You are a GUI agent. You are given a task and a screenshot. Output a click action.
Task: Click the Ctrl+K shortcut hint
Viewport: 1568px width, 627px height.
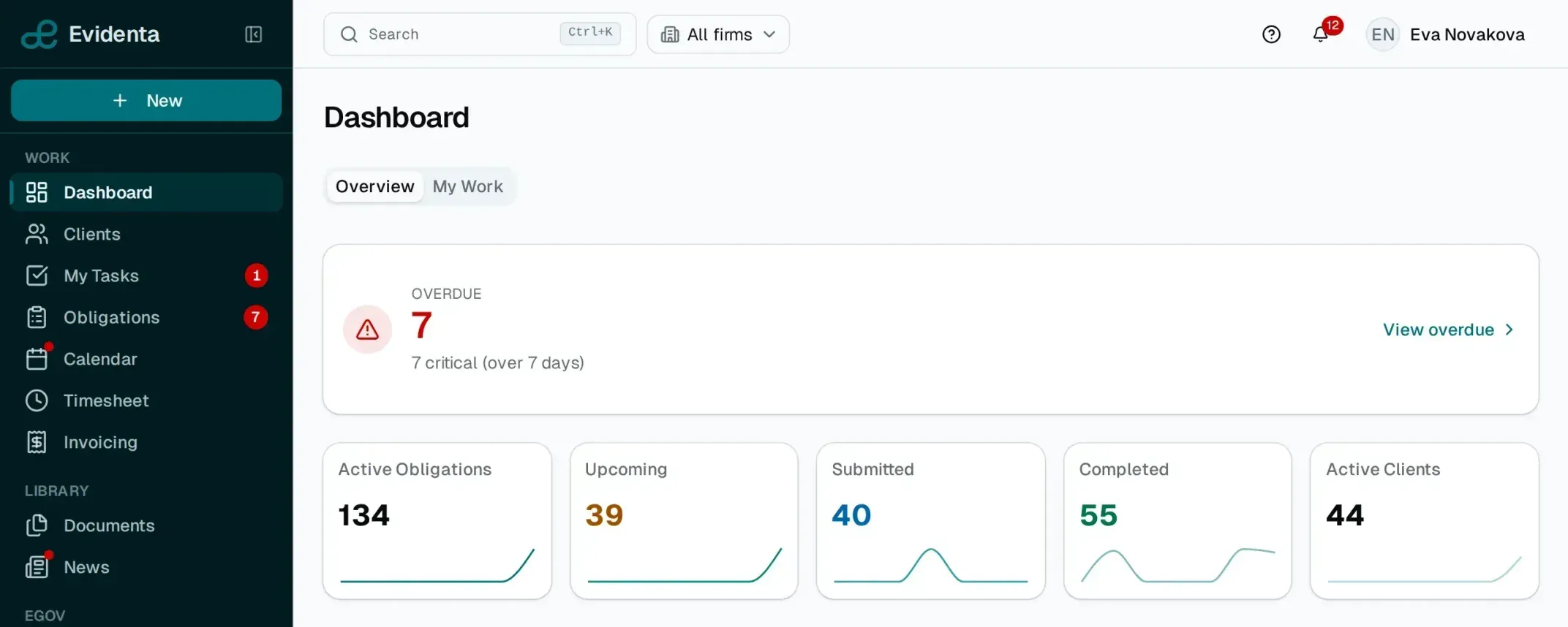[x=590, y=33]
